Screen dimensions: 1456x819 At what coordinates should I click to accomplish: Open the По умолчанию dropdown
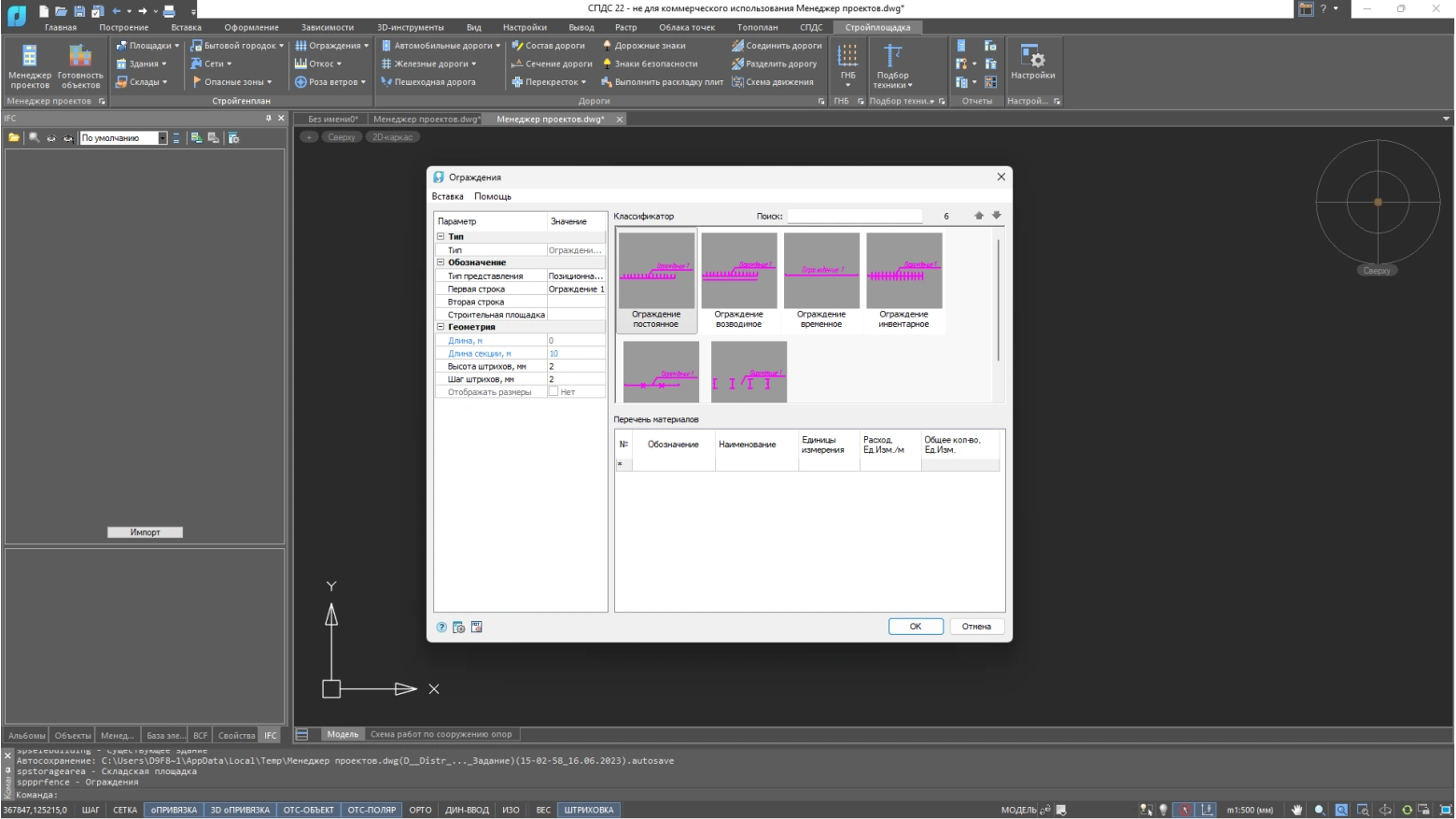click(162, 138)
